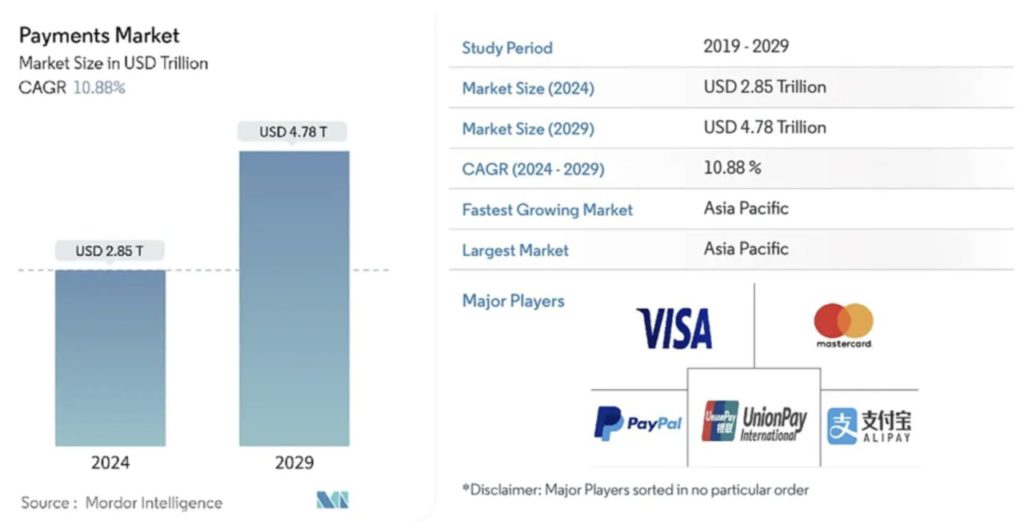Viewport: 1024px width, 525px height.
Task: Select the PayPal logo
Action: [637, 423]
